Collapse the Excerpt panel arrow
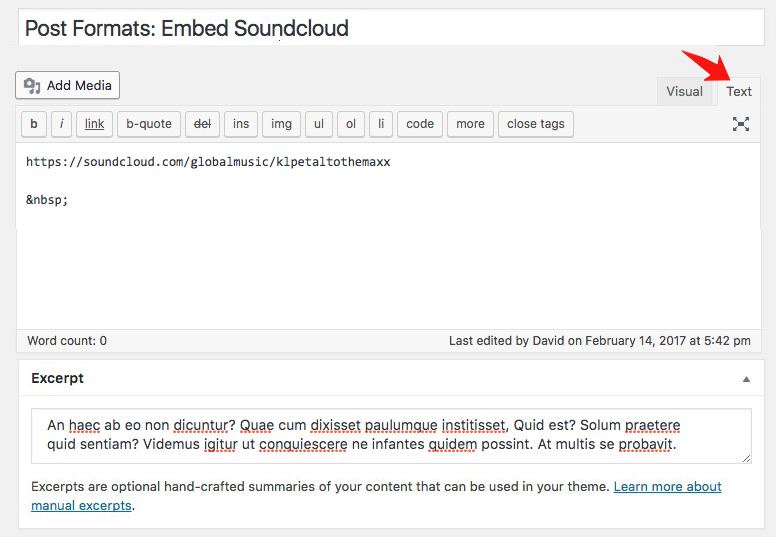 tap(746, 379)
